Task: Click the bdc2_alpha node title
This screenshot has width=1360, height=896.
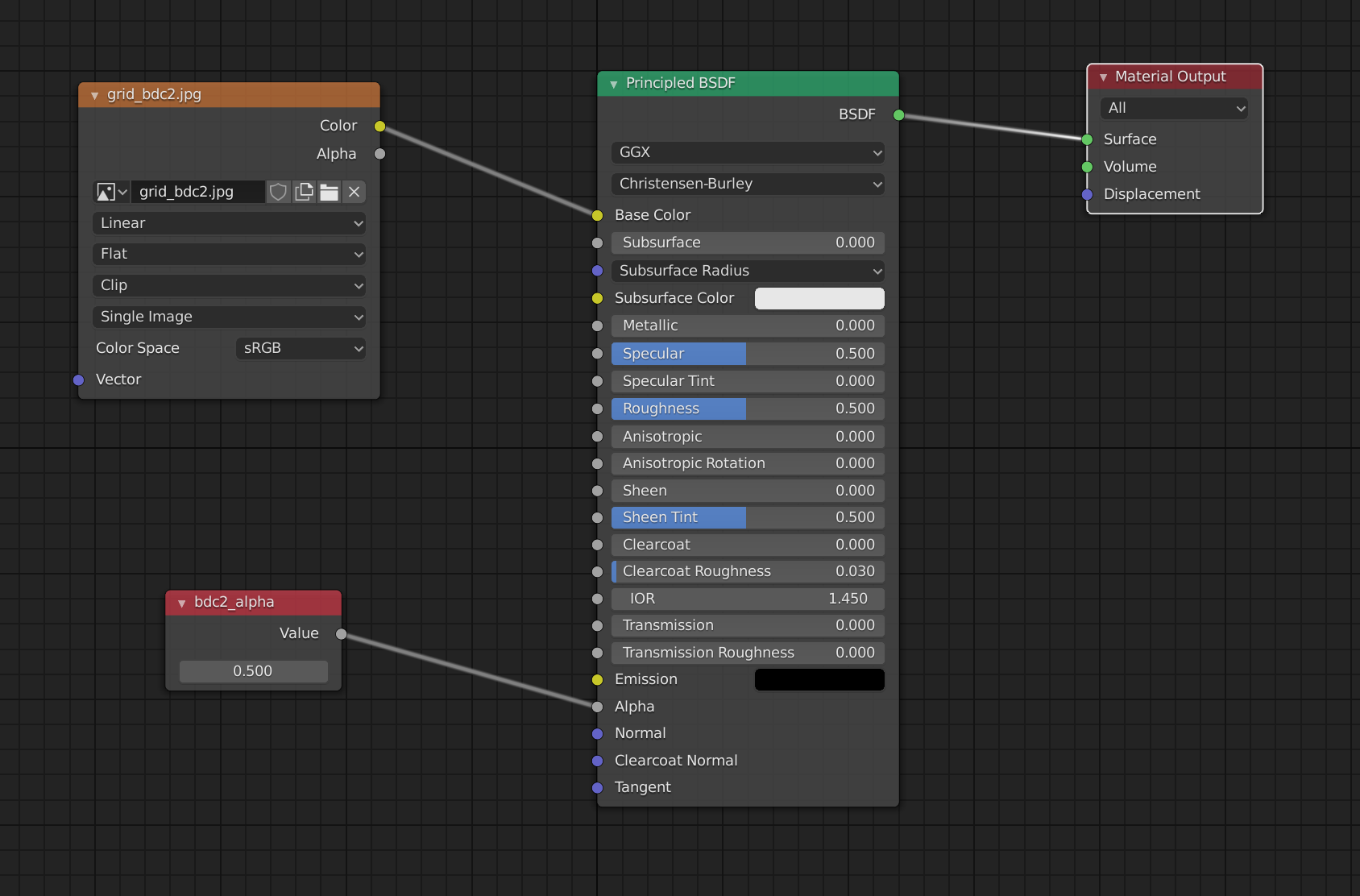Action: pos(234,602)
